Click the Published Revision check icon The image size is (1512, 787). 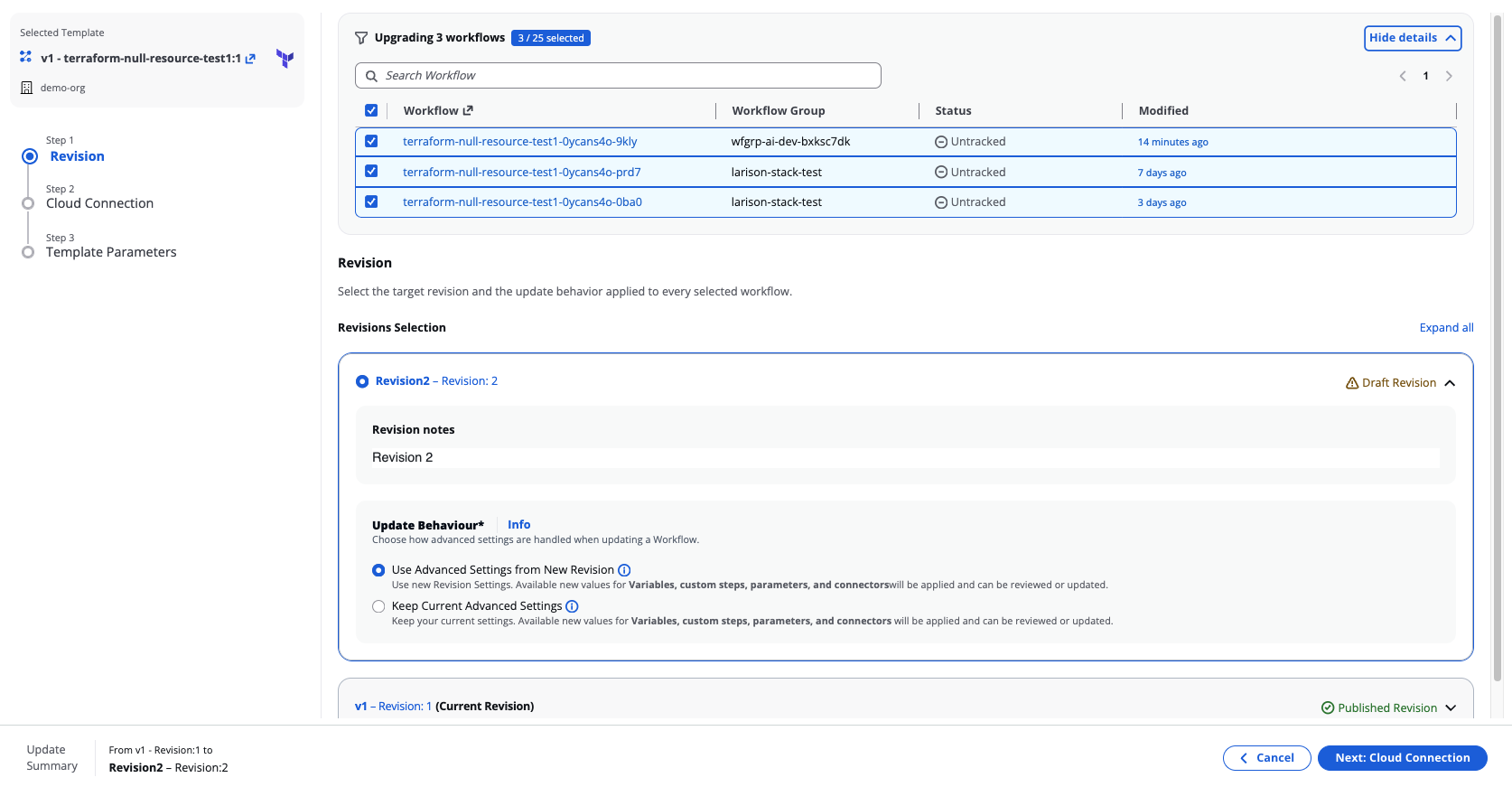(1328, 707)
